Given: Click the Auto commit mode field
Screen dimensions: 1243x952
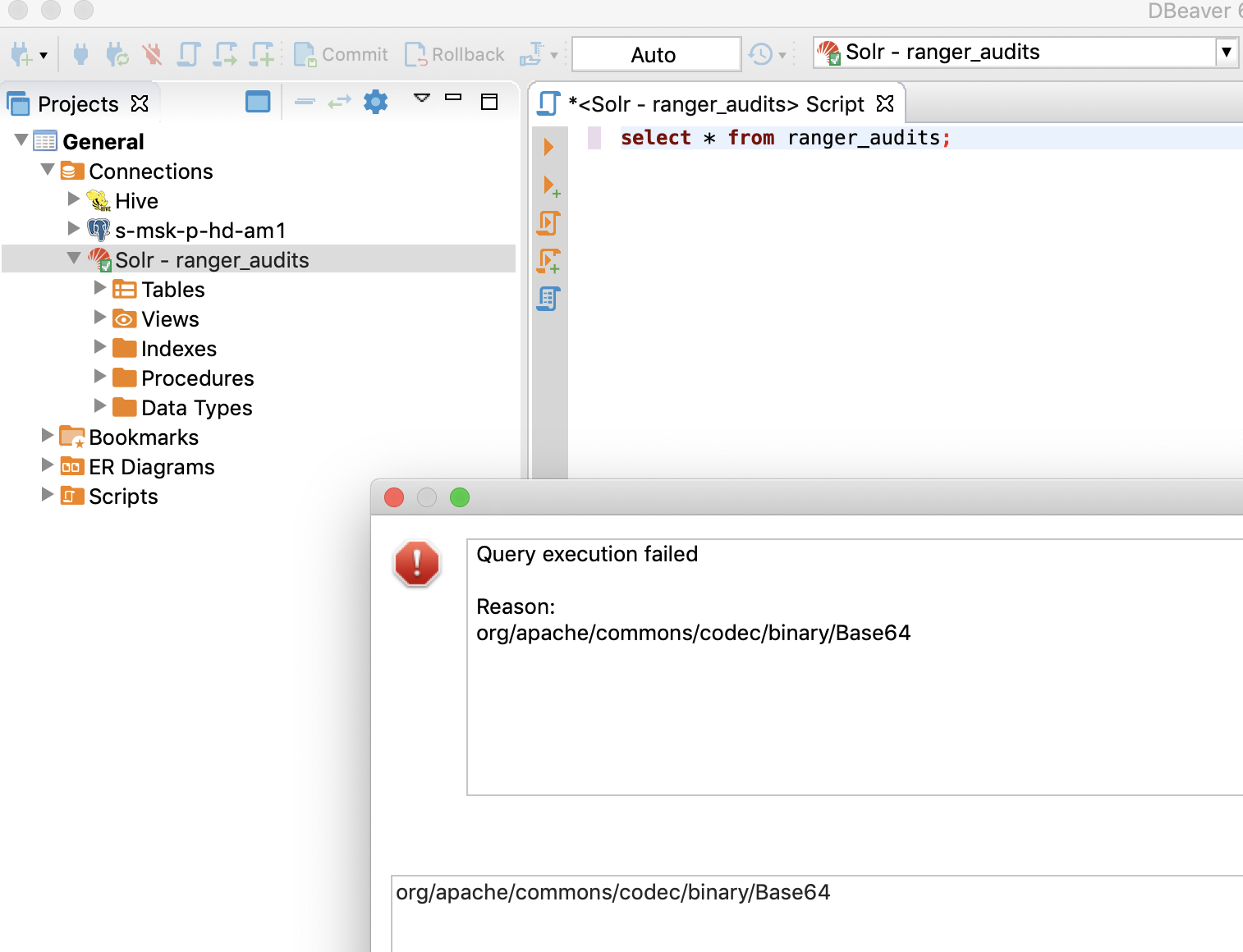Looking at the screenshot, I should [x=656, y=55].
